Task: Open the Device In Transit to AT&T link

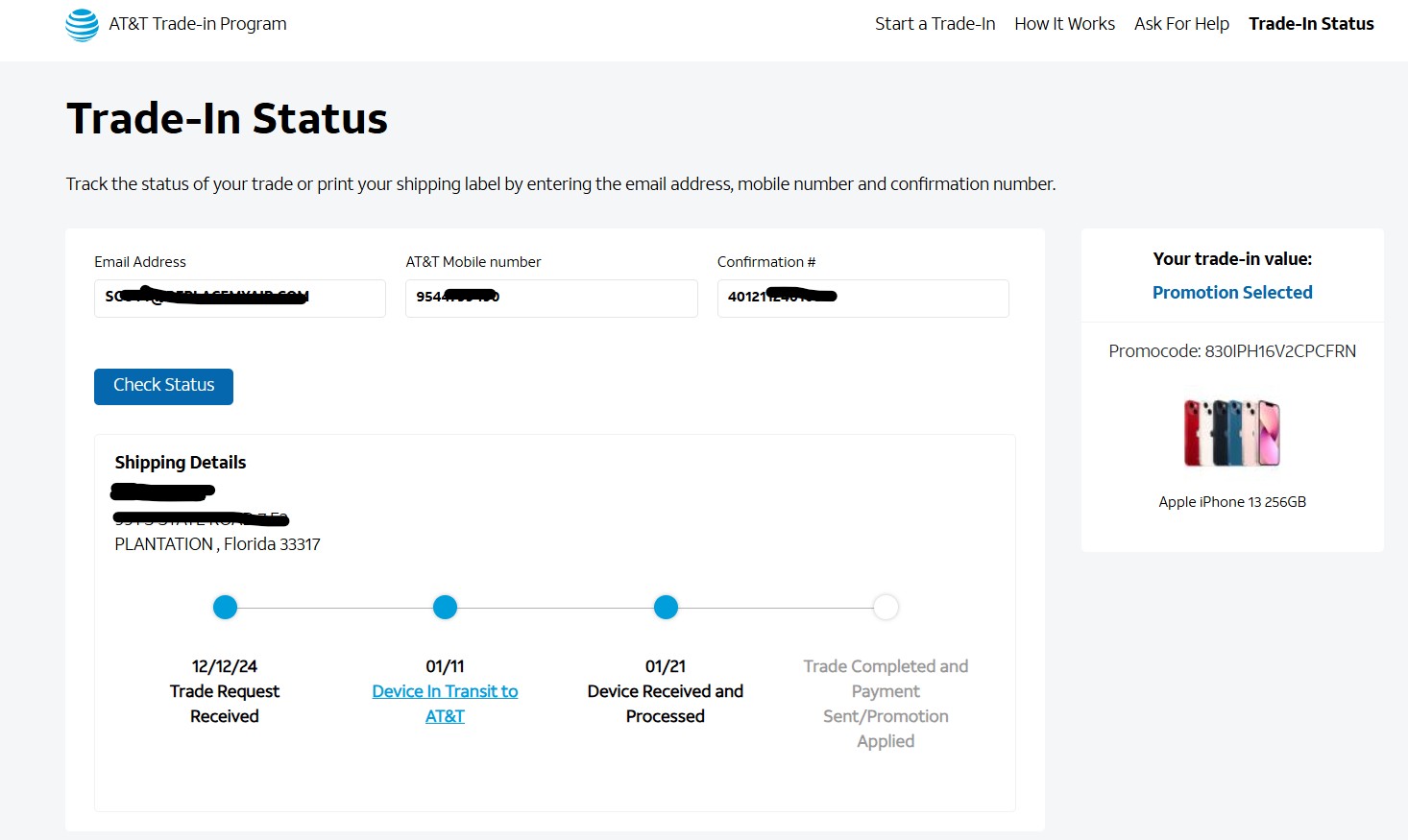Action: tap(445, 704)
